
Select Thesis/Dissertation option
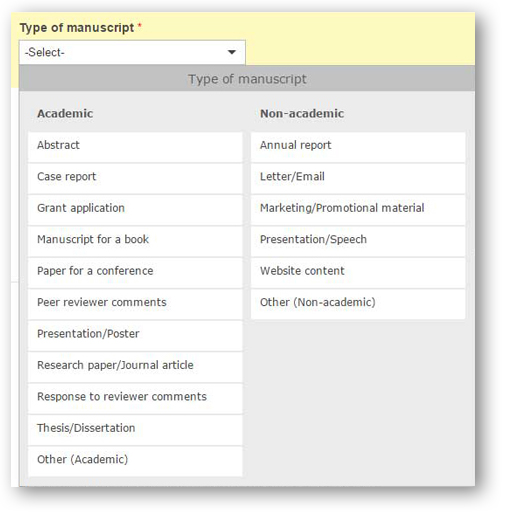tap(135, 430)
